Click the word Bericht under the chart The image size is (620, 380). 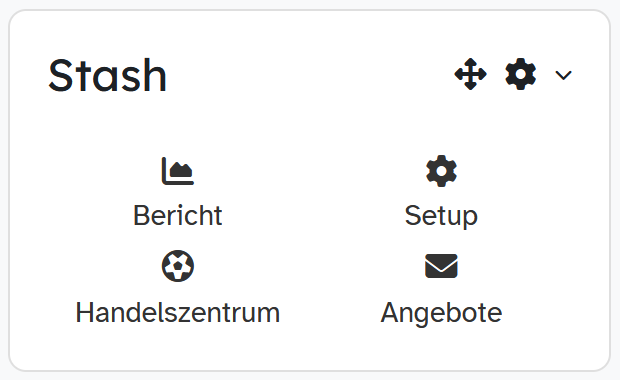pyautogui.click(x=178, y=216)
